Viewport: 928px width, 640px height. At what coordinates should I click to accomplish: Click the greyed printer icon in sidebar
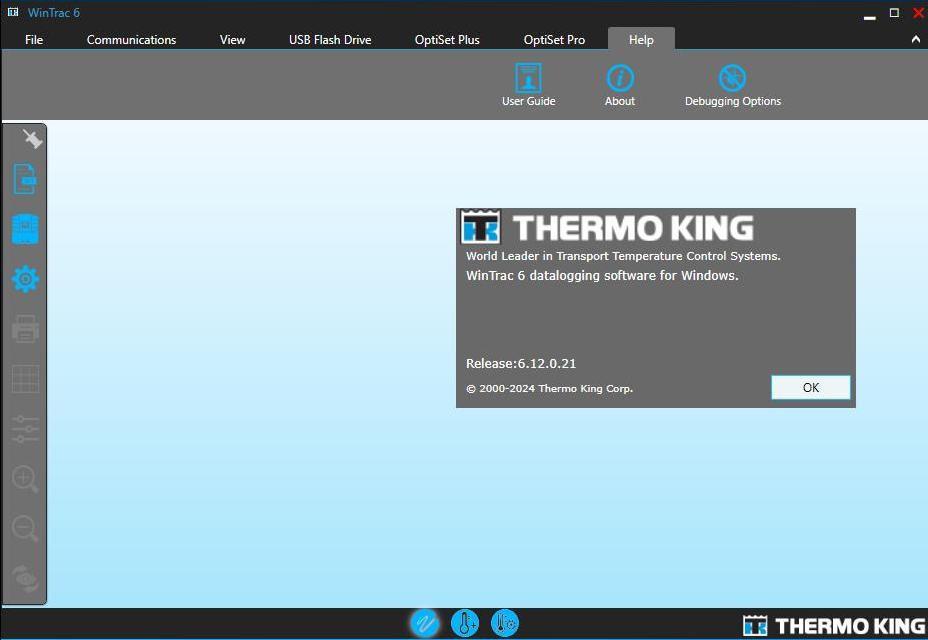coord(25,329)
